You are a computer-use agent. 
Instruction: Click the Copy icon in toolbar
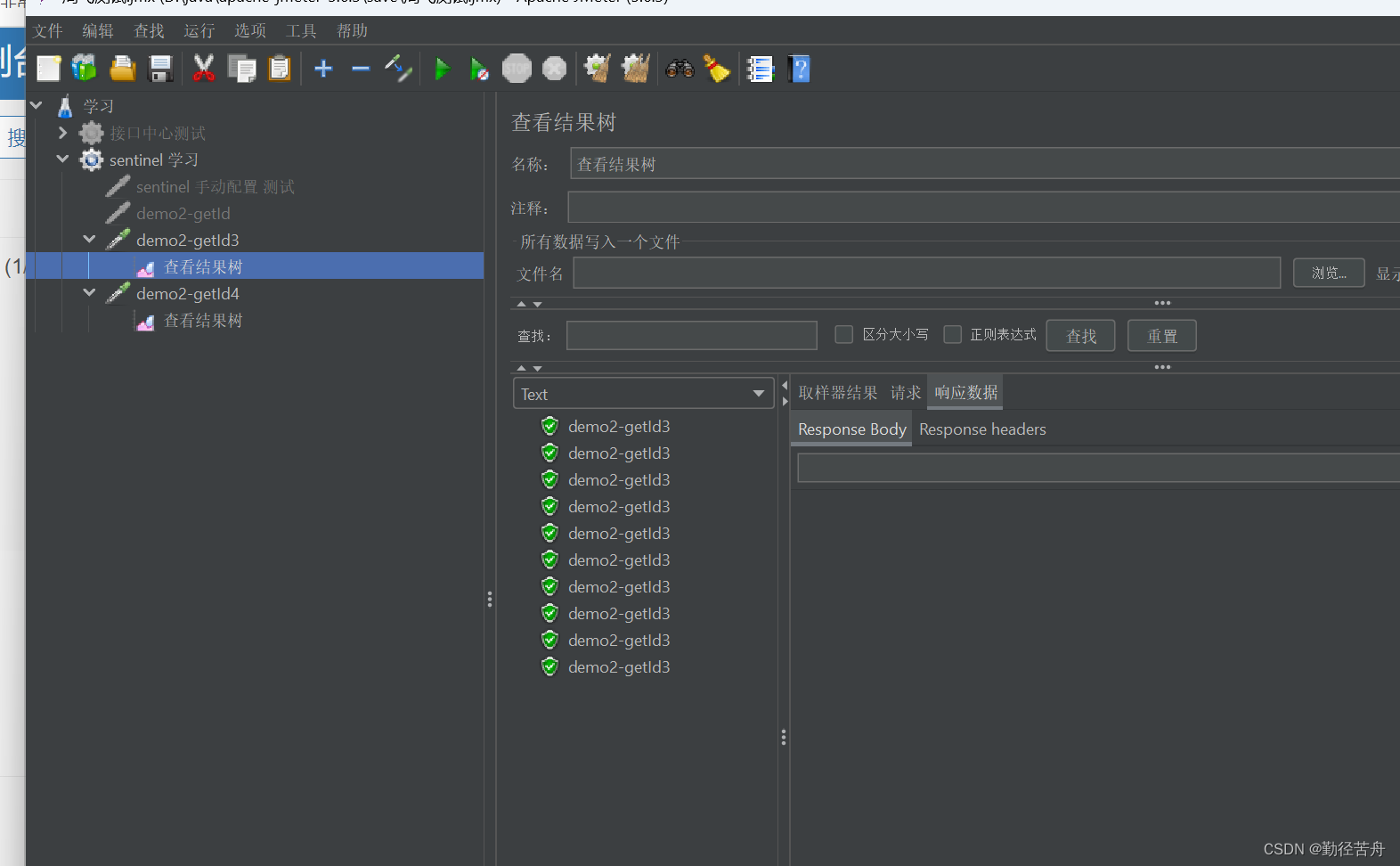click(241, 69)
